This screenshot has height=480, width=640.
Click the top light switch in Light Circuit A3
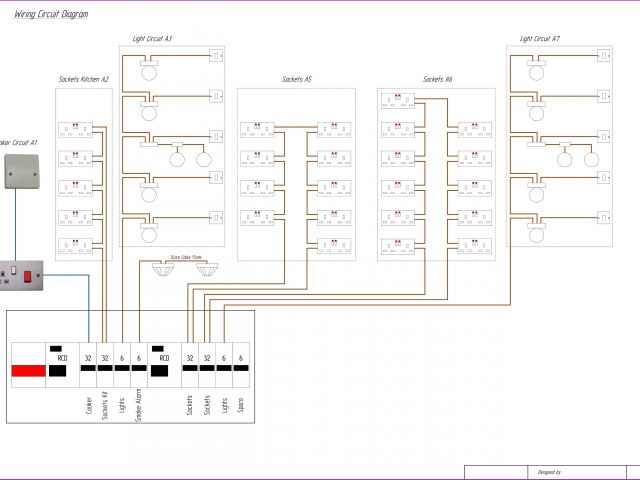pyautogui.click(x=215, y=55)
